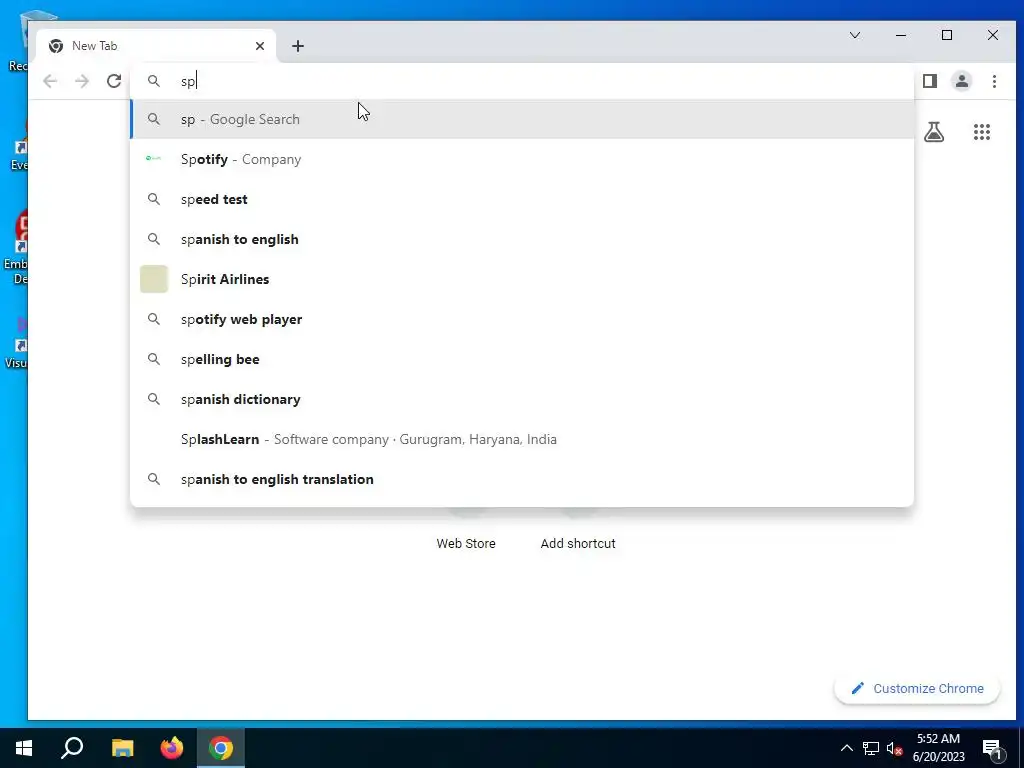
Task: Open a new tab with plus button
Action: click(298, 46)
